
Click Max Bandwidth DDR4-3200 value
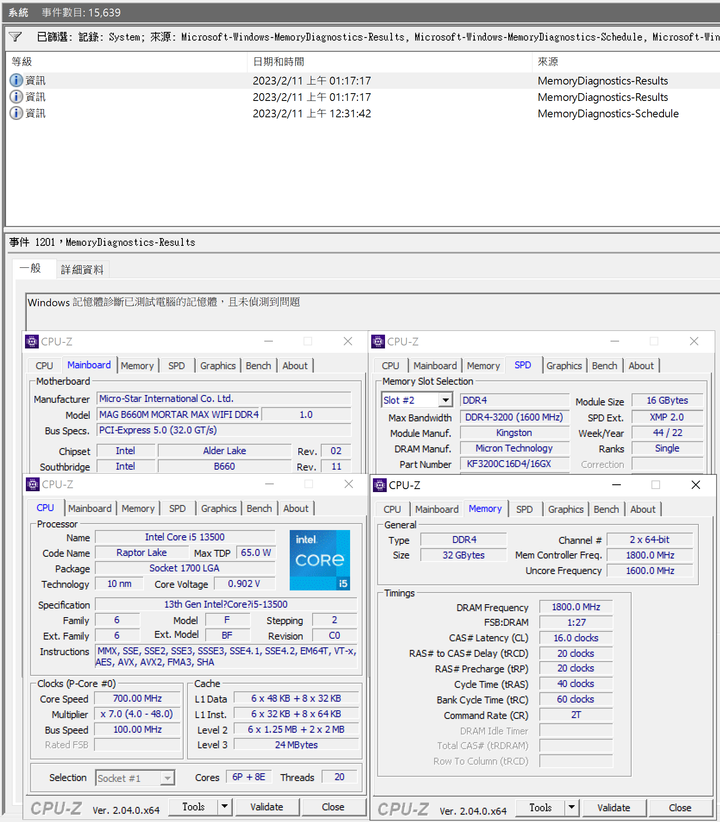(x=514, y=417)
